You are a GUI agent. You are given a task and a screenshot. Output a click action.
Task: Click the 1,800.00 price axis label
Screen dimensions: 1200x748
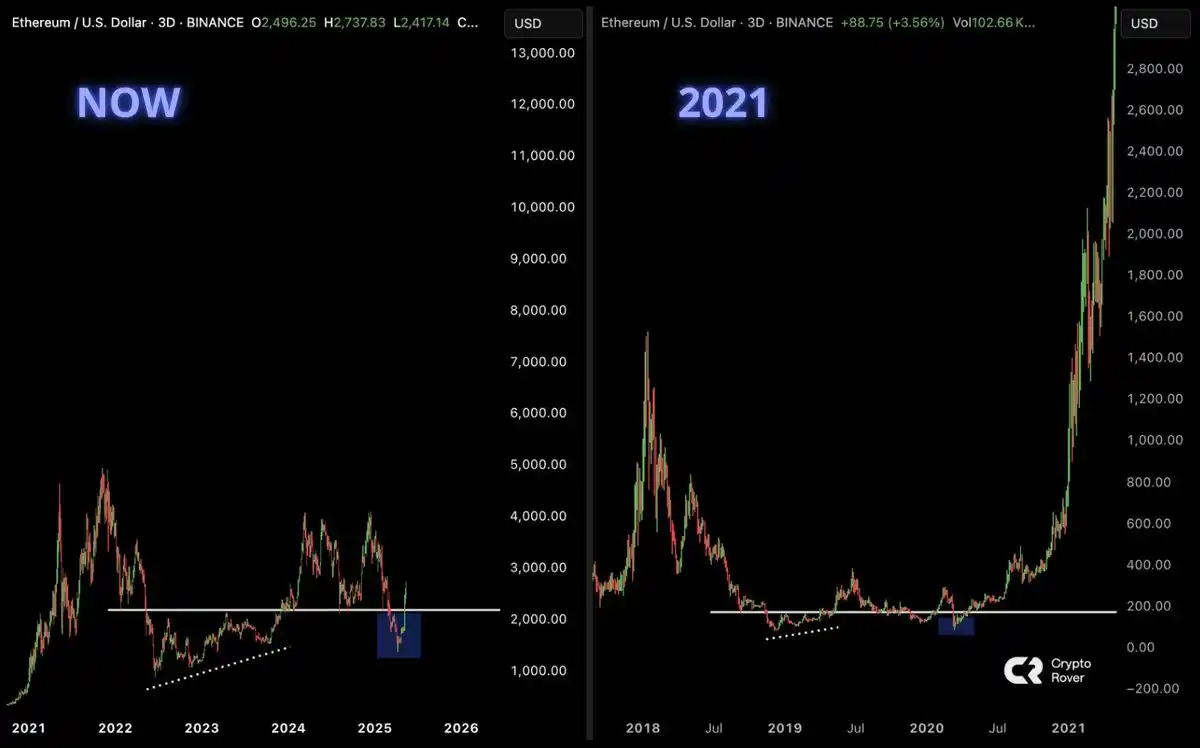click(1156, 274)
